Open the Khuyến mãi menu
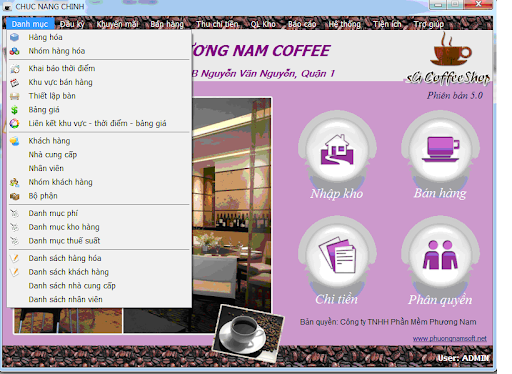This screenshot has width=512, height=374. (117, 24)
